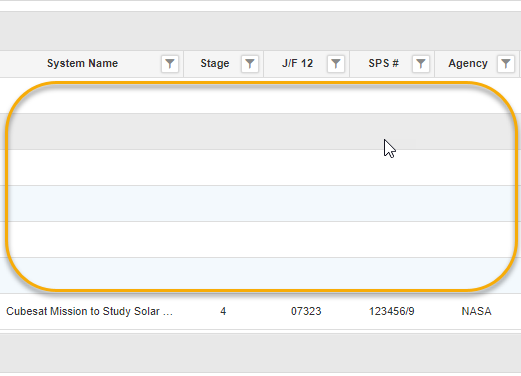Select the Cubesat Mission to Study Solar row
Image resolution: width=521 pixels, height=376 pixels.
260,311
